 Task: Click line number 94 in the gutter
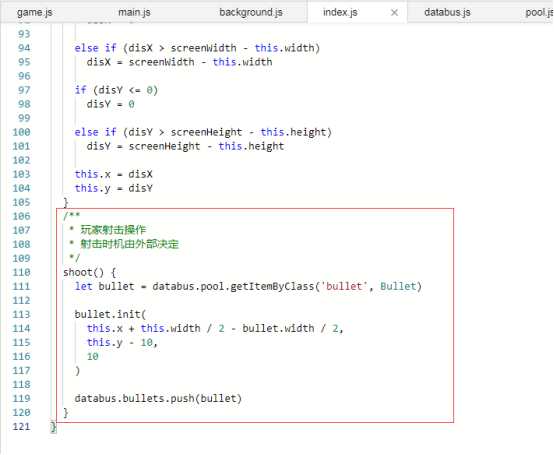pyautogui.click(x=24, y=48)
